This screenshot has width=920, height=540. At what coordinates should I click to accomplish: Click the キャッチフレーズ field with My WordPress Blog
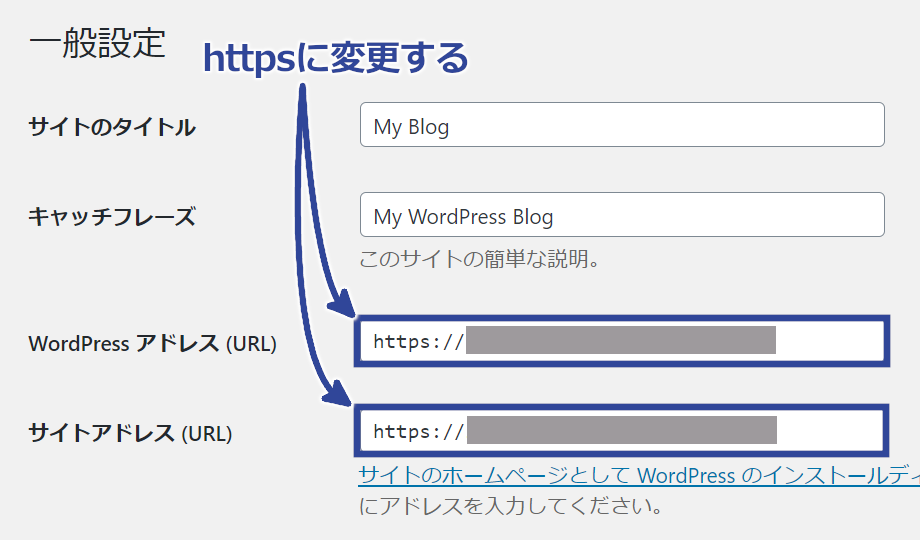[x=622, y=214]
